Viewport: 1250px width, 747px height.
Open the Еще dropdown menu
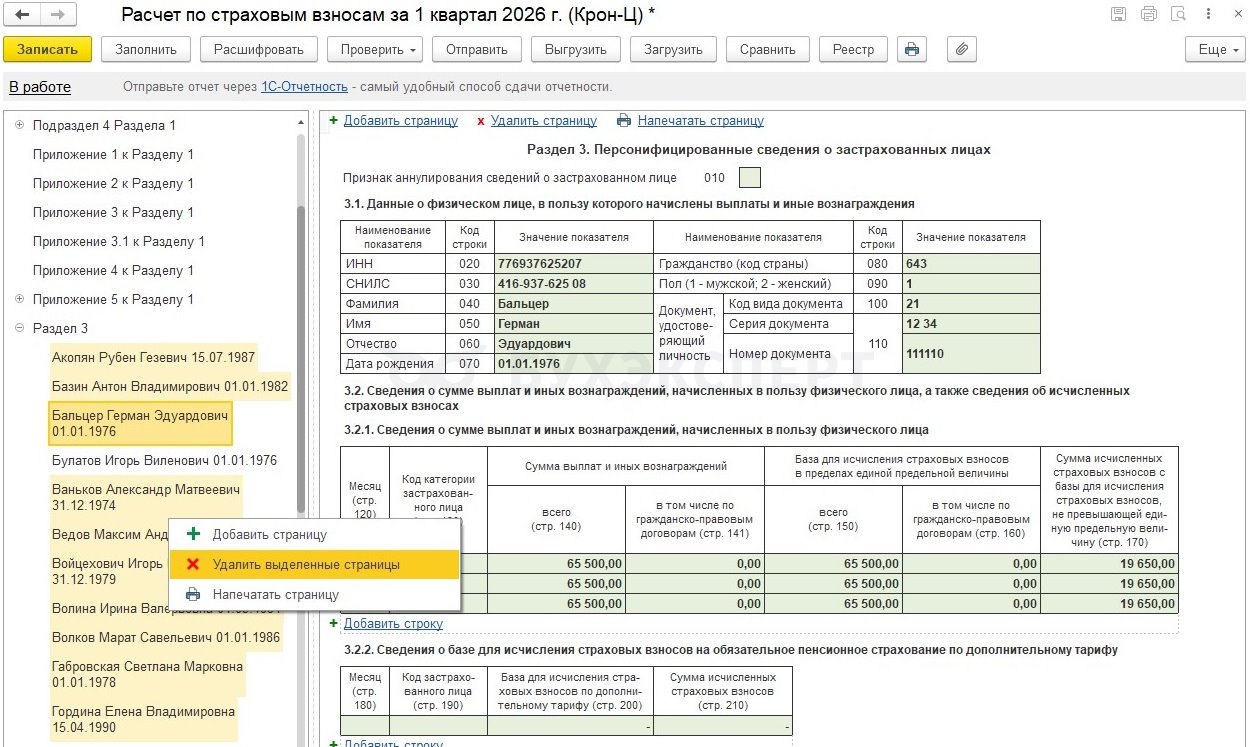[1214, 49]
